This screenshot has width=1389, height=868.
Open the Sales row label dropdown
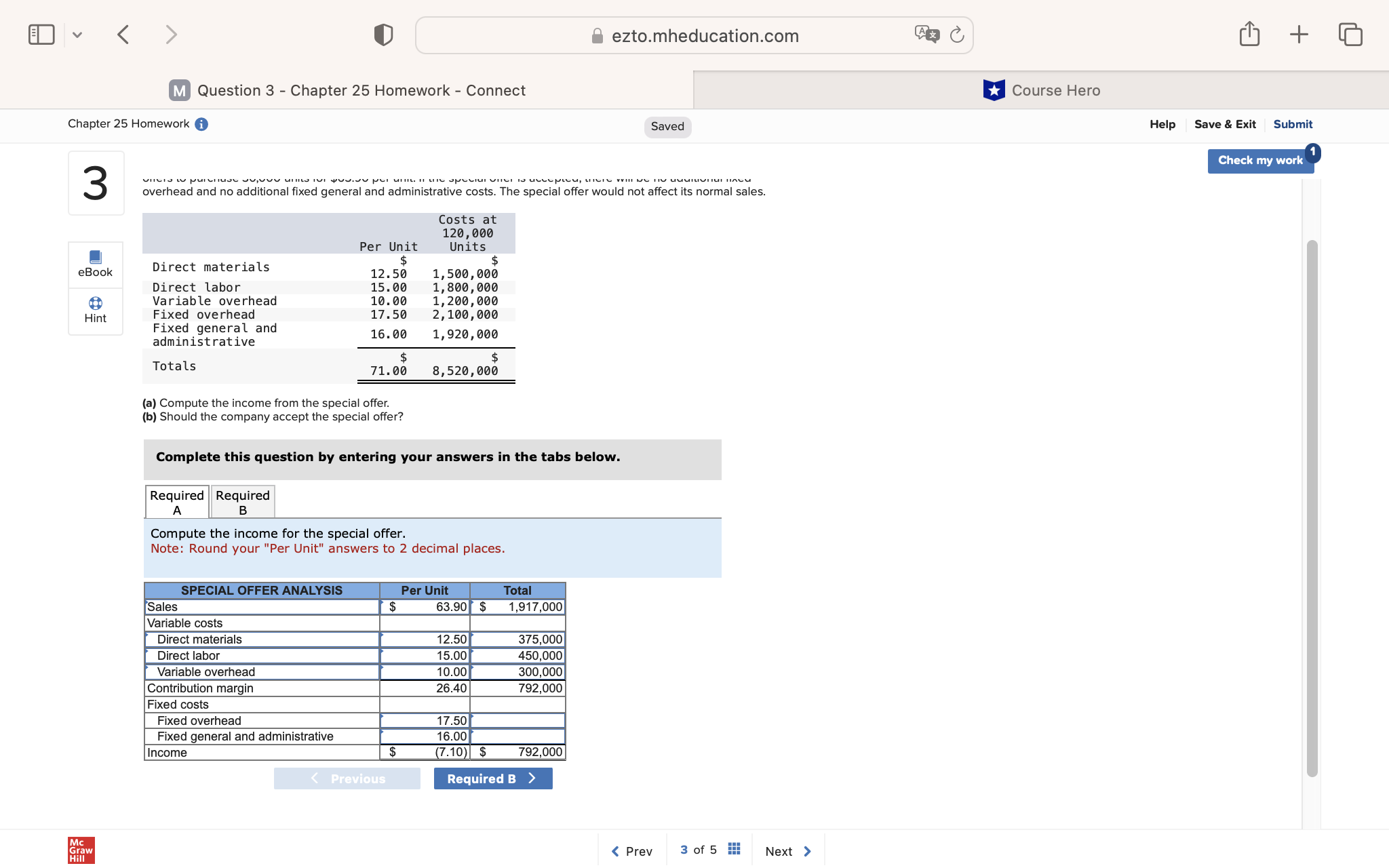(262, 607)
